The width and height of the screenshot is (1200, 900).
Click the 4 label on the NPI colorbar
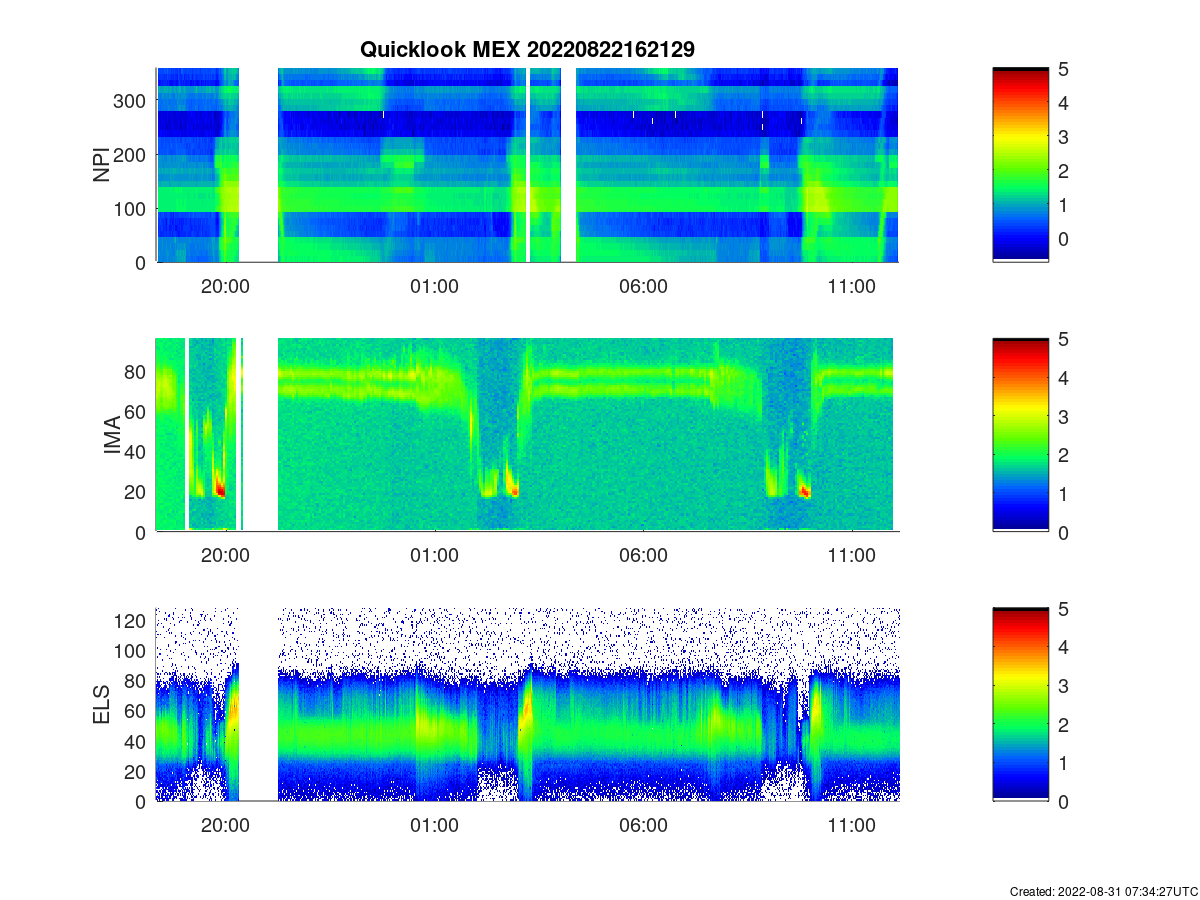tap(1065, 103)
